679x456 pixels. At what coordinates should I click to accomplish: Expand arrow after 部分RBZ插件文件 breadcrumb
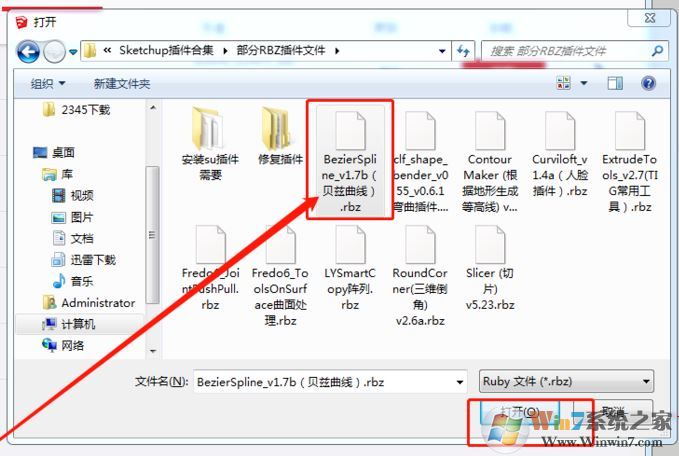click(337, 51)
